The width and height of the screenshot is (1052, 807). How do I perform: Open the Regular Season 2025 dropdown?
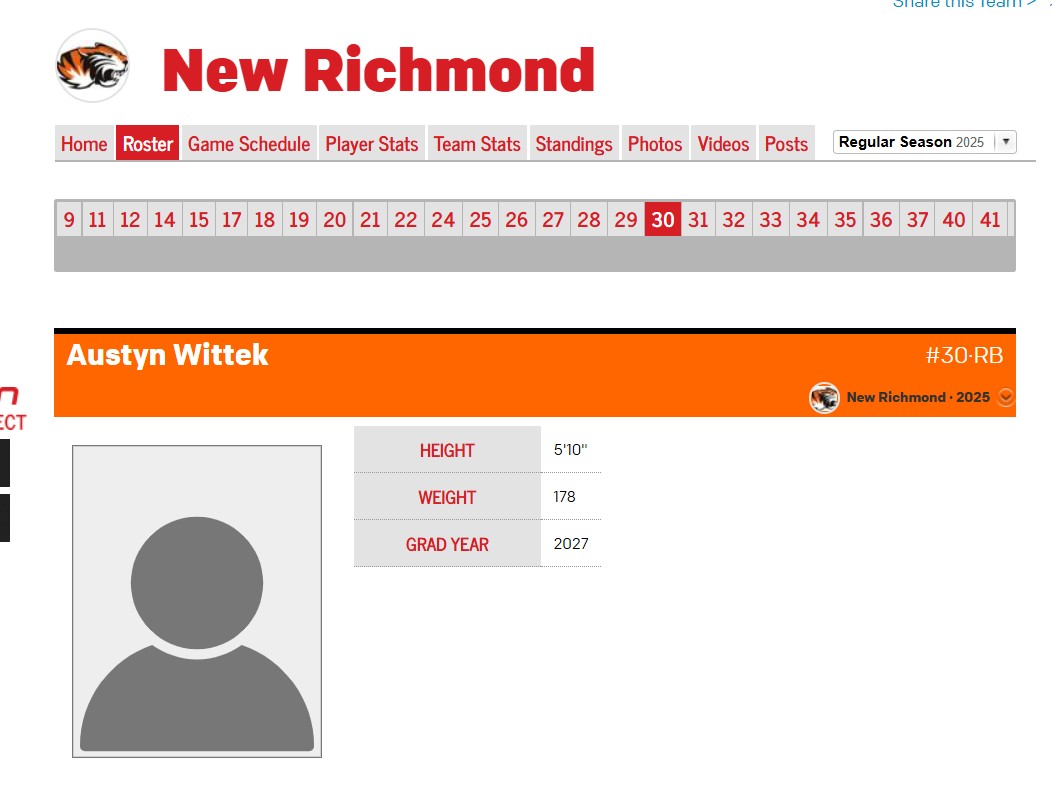[x=924, y=142]
